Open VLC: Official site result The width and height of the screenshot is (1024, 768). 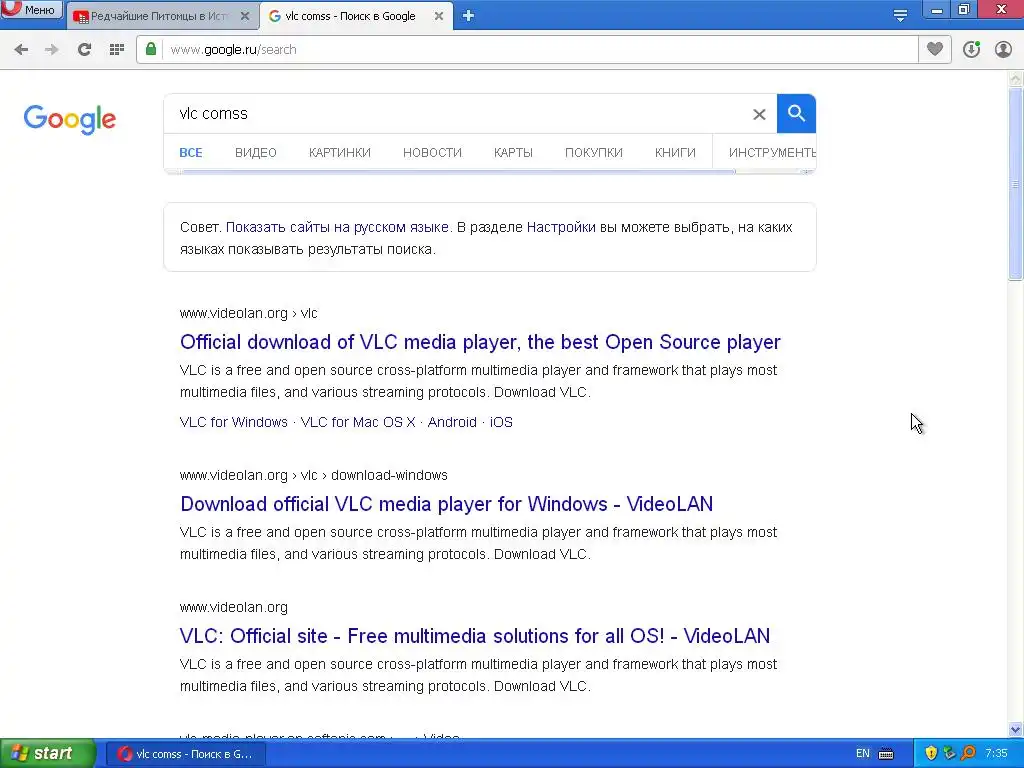coord(475,636)
